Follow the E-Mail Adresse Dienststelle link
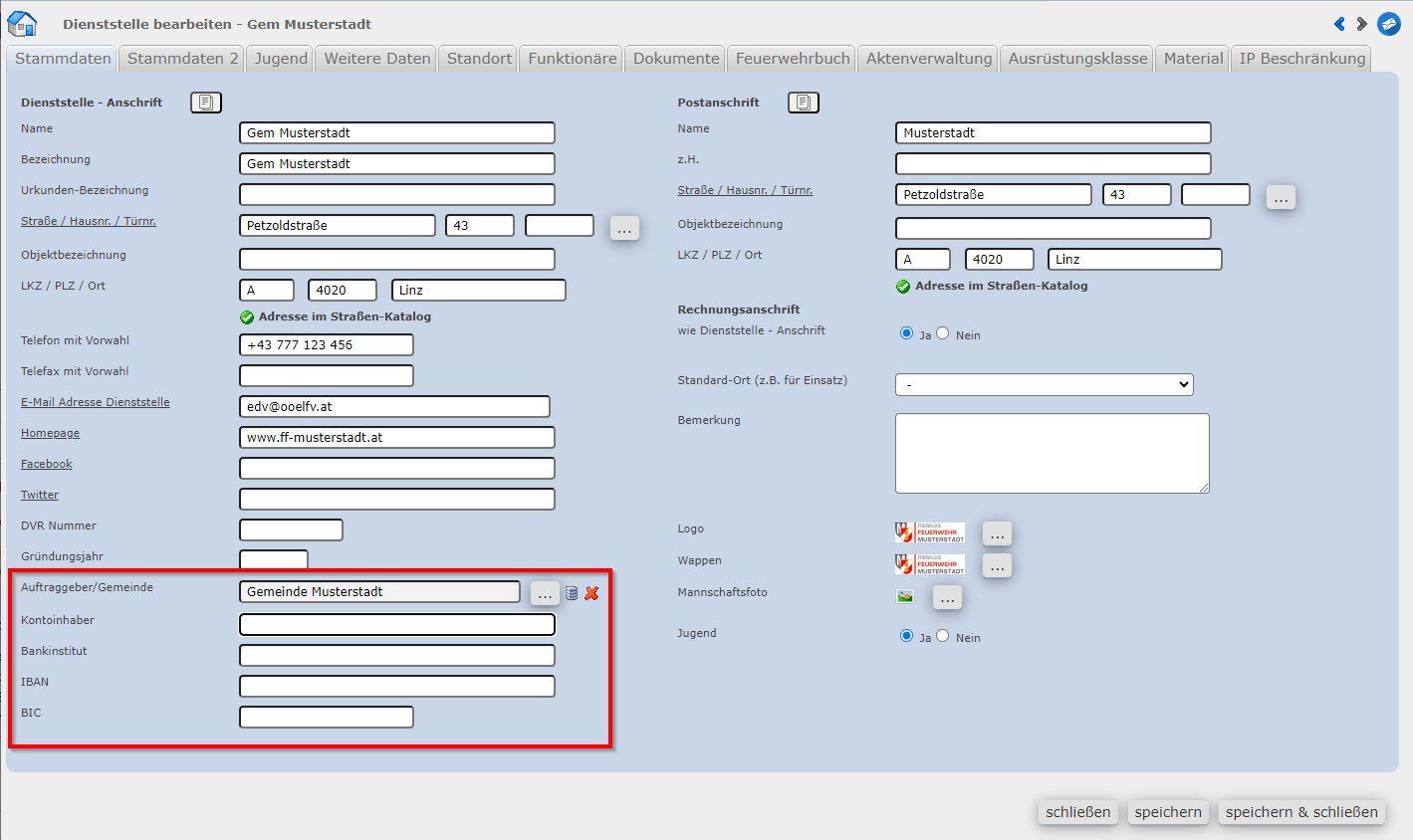1413x840 pixels. [x=96, y=402]
